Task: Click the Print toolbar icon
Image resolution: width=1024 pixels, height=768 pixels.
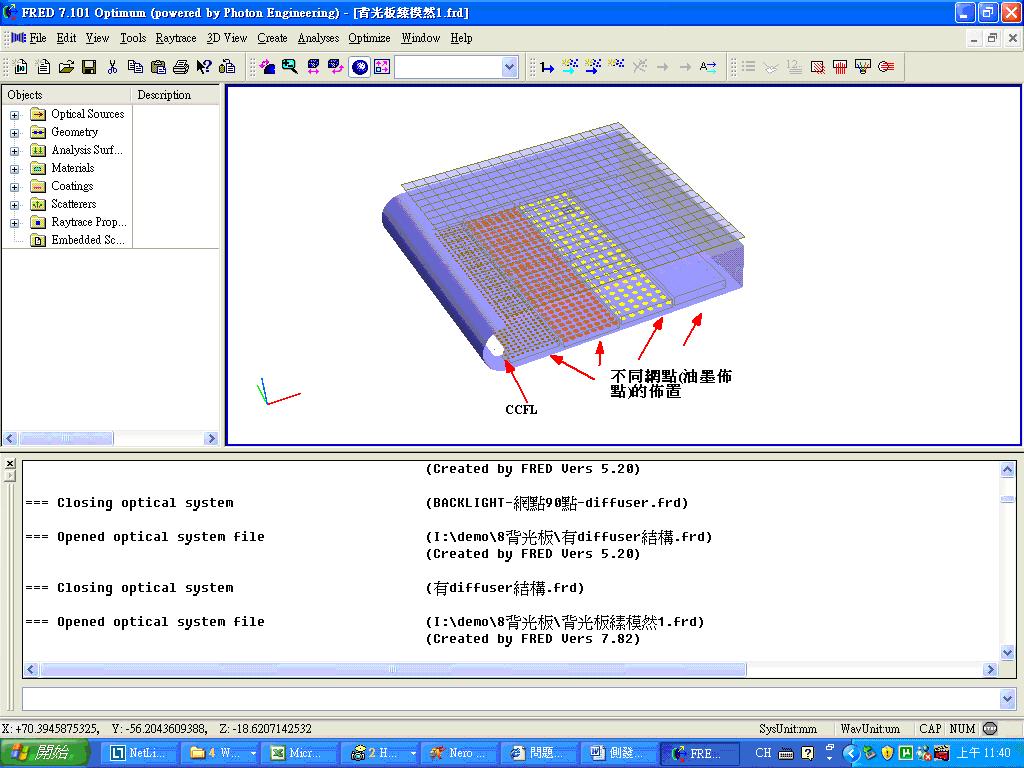Action: pos(181,67)
